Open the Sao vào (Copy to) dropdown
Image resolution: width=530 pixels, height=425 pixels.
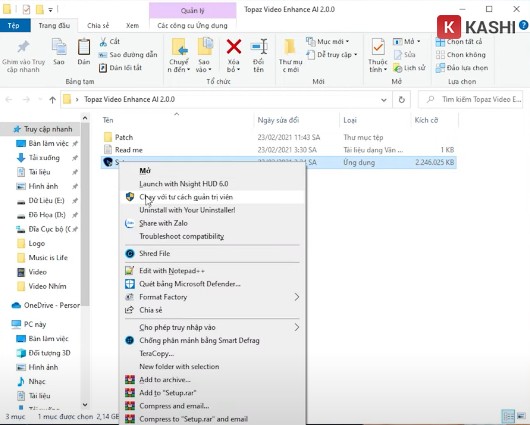pyautogui.click(x=203, y=66)
